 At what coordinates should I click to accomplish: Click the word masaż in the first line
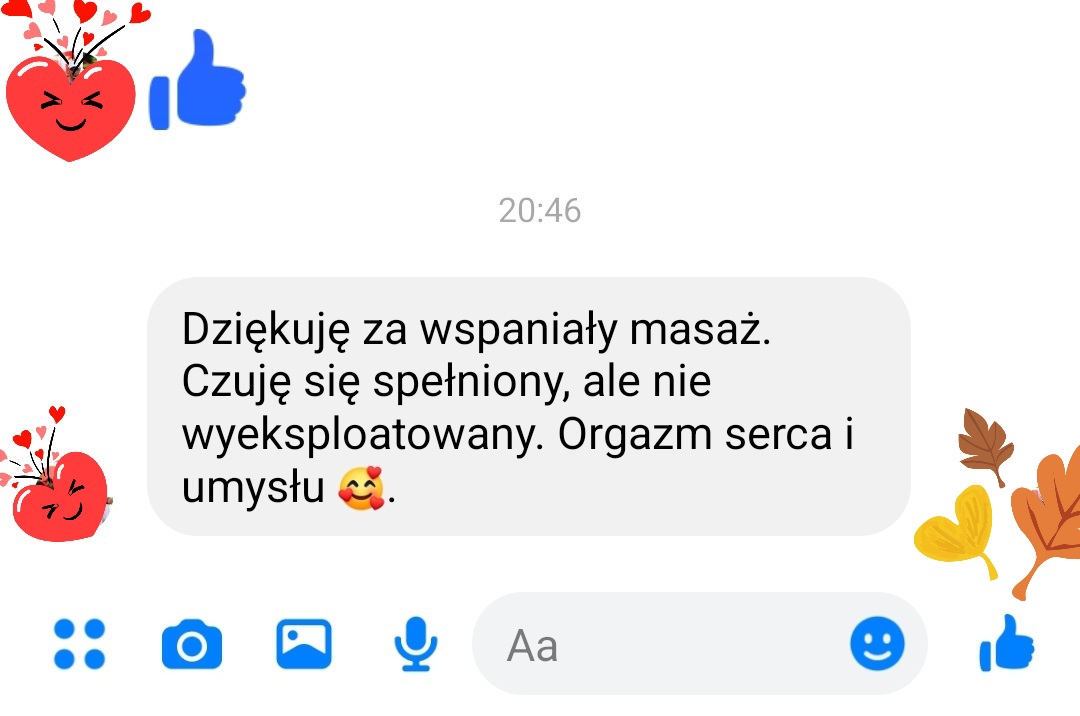700,330
